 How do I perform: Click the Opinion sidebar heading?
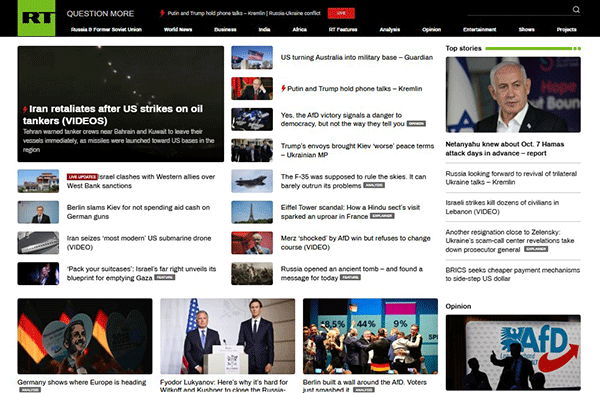[x=458, y=306]
